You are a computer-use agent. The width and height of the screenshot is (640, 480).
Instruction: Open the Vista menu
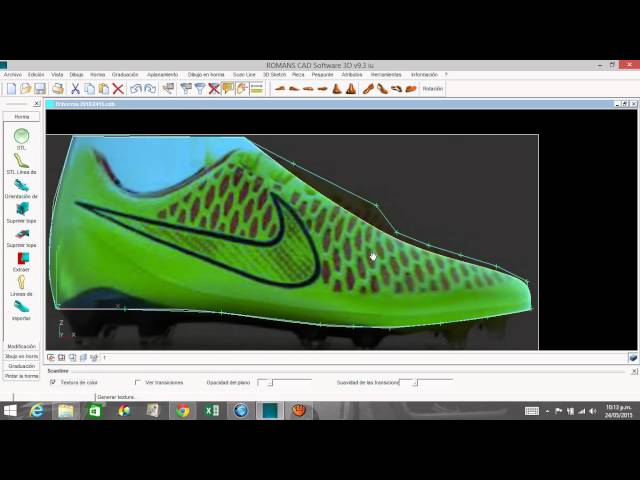tap(57, 75)
